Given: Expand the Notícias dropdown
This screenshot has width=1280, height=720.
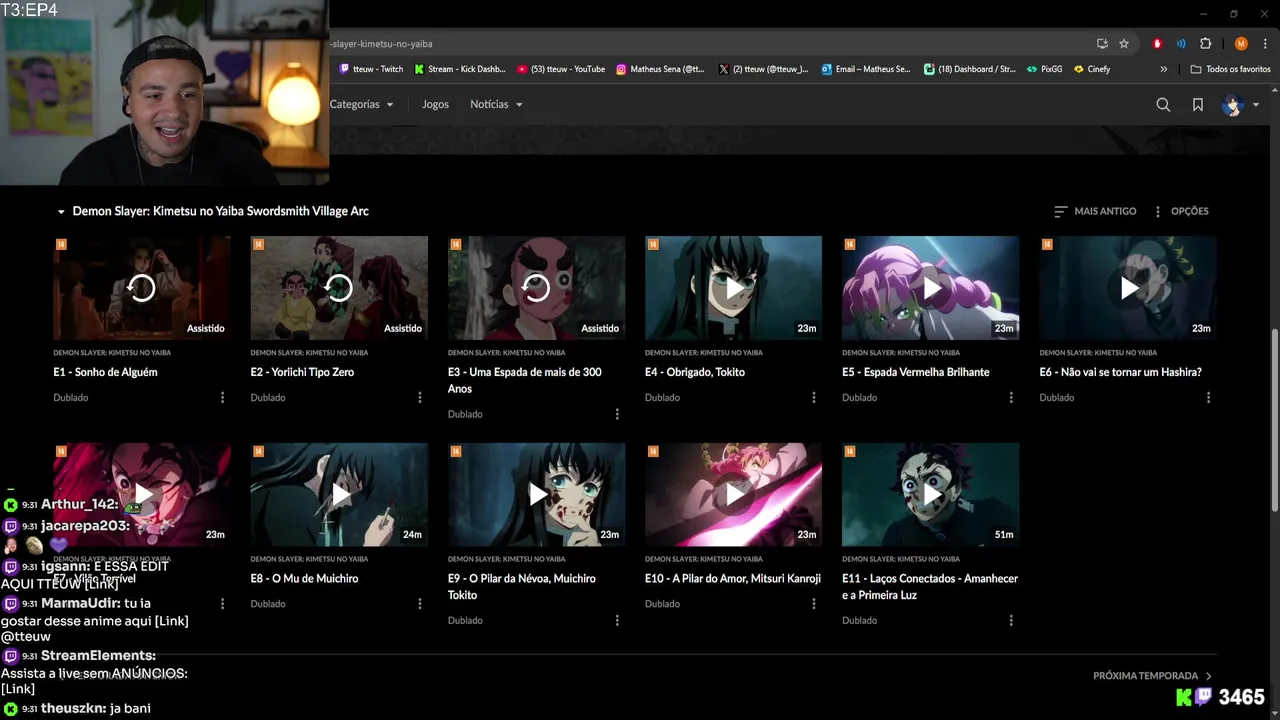Looking at the screenshot, I should coord(497,104).
